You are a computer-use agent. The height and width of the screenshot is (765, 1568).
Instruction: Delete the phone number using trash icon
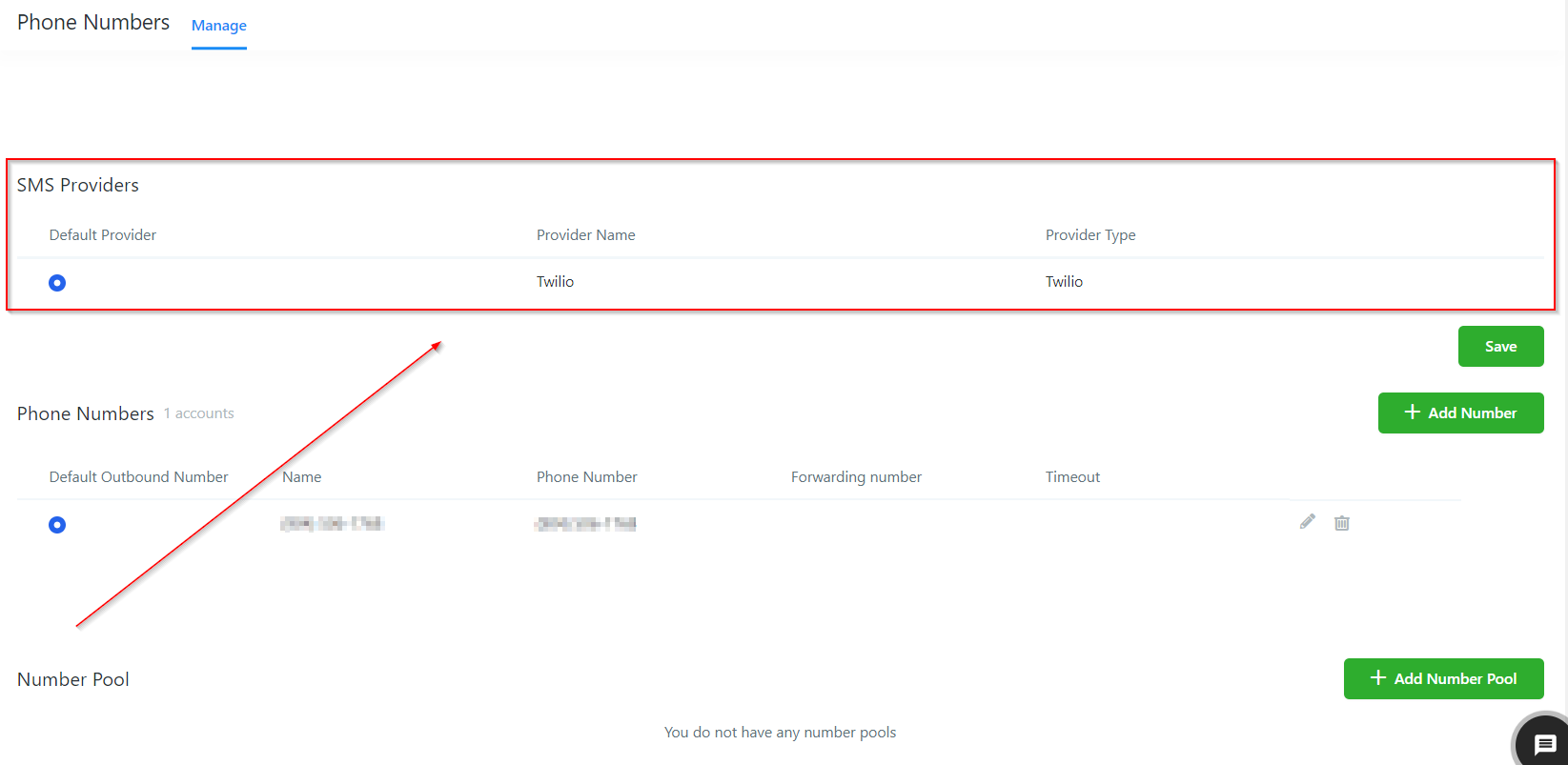pyautogui.click(x=1341, y=523)
